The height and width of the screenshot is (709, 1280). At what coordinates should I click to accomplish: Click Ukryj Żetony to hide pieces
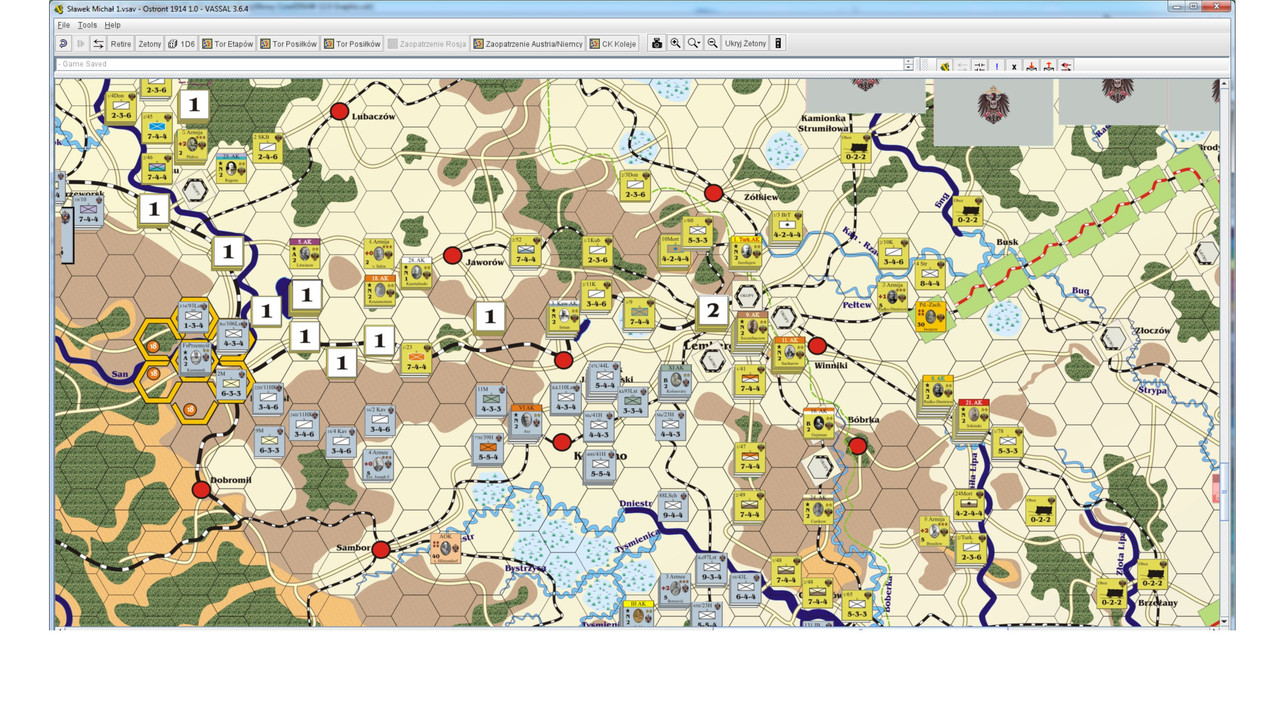point(746,44)
